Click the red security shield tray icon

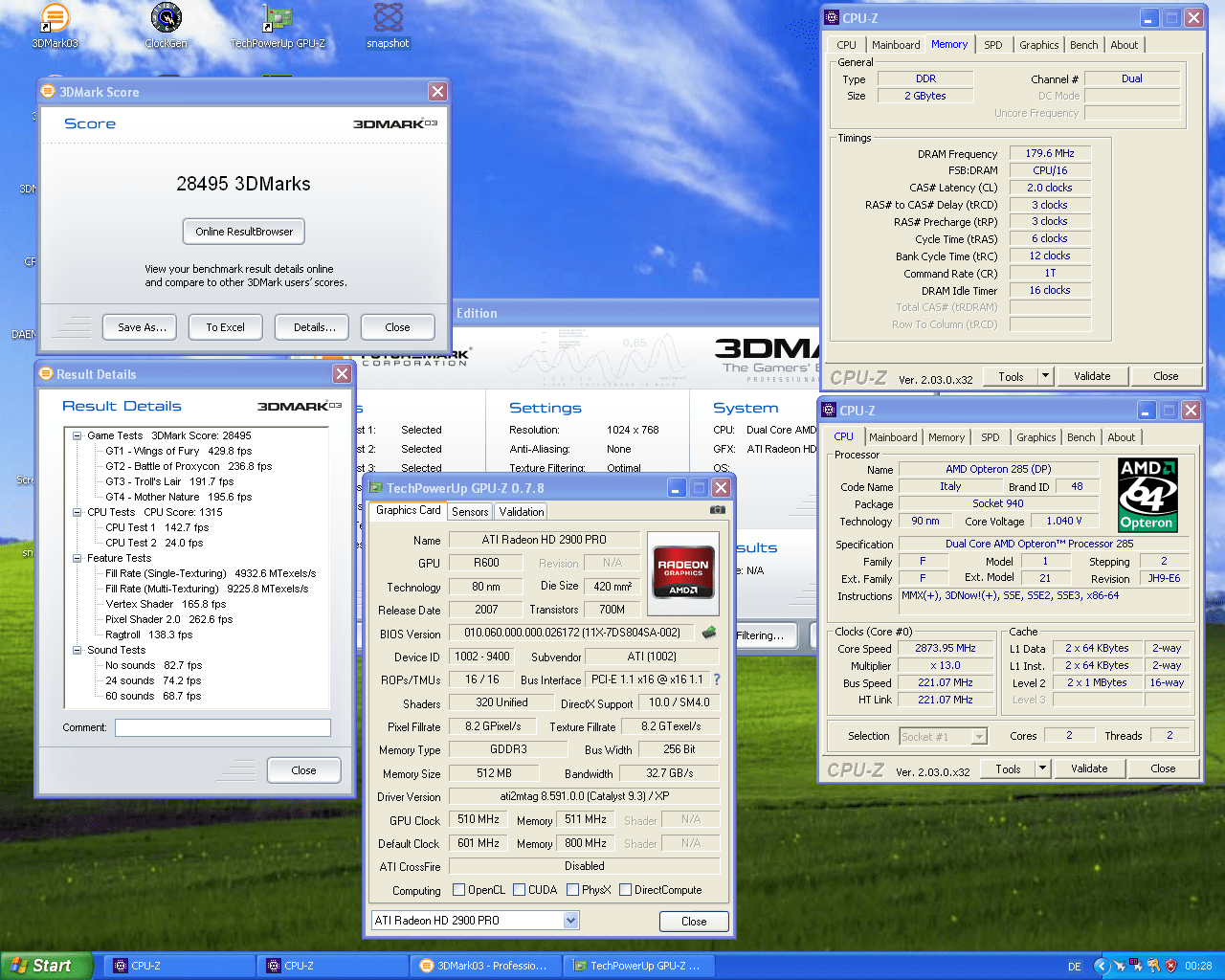coord(1170,966)
